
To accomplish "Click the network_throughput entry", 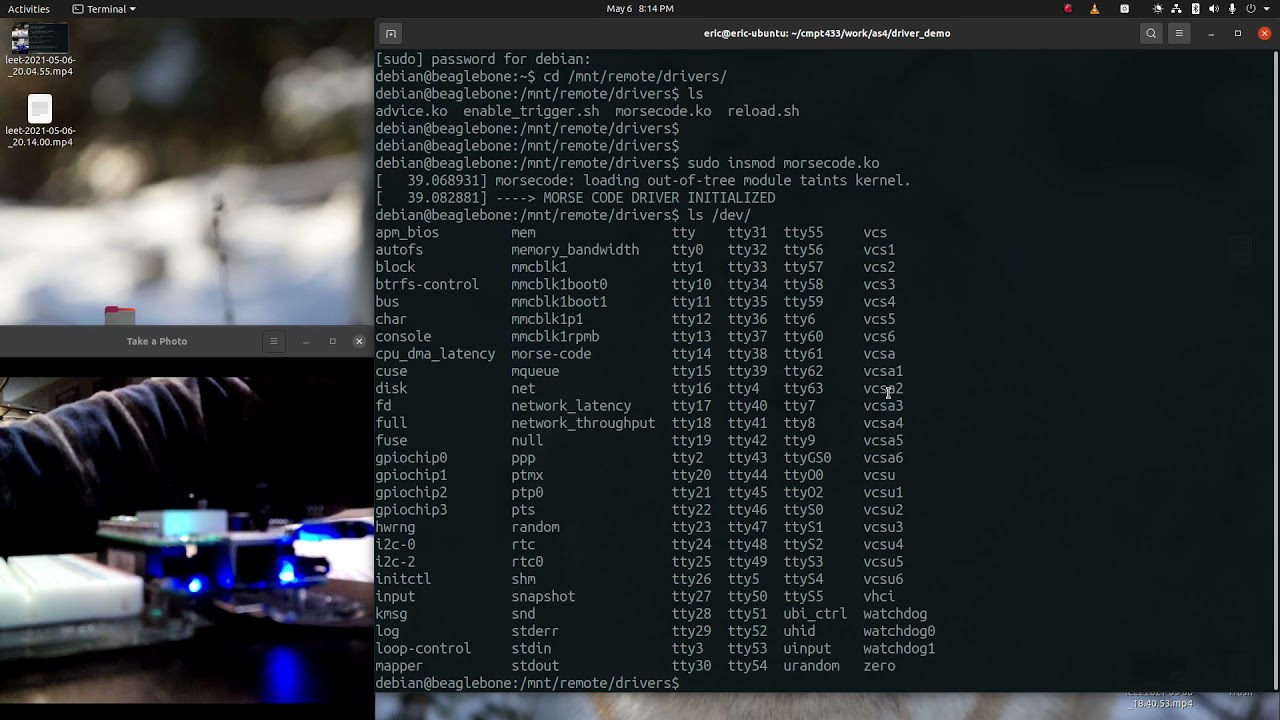I will [x=583, y=423].
